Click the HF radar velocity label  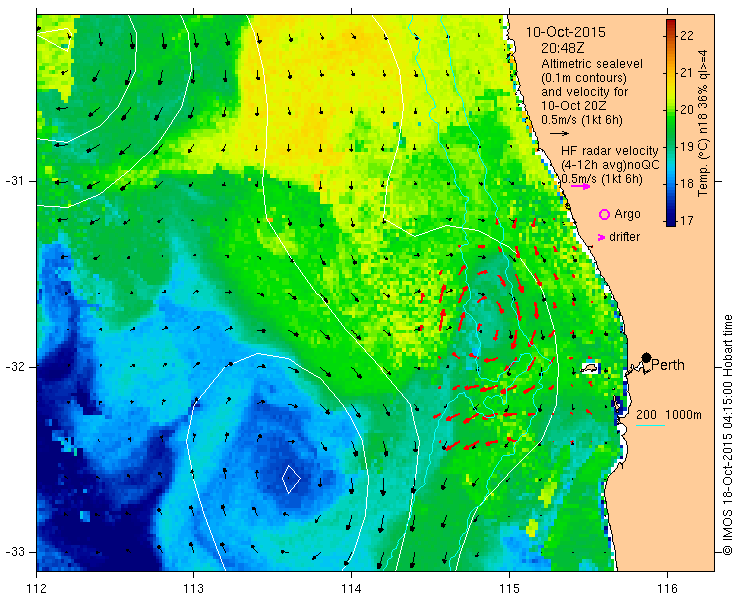609,151
